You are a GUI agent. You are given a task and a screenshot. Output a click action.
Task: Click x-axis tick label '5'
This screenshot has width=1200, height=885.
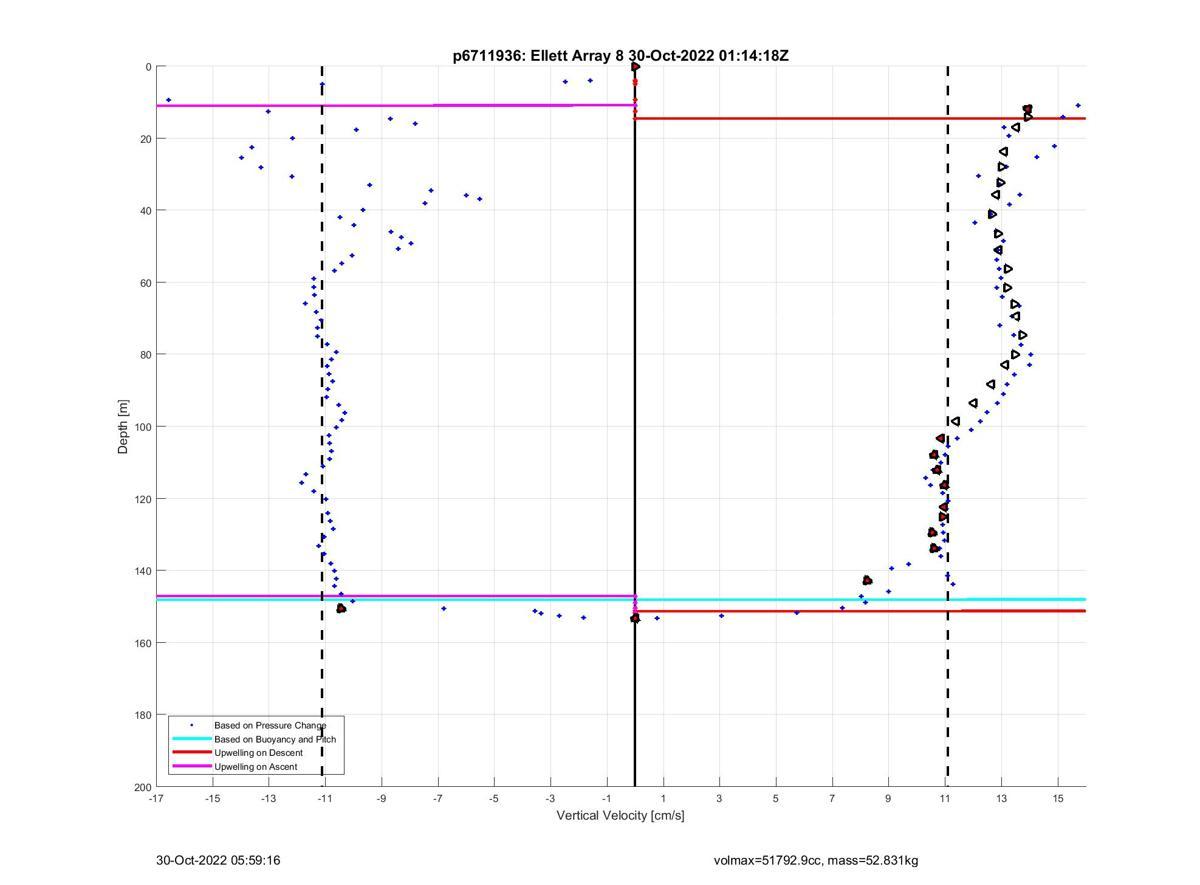pyautogui.click(x=775, y=798)
